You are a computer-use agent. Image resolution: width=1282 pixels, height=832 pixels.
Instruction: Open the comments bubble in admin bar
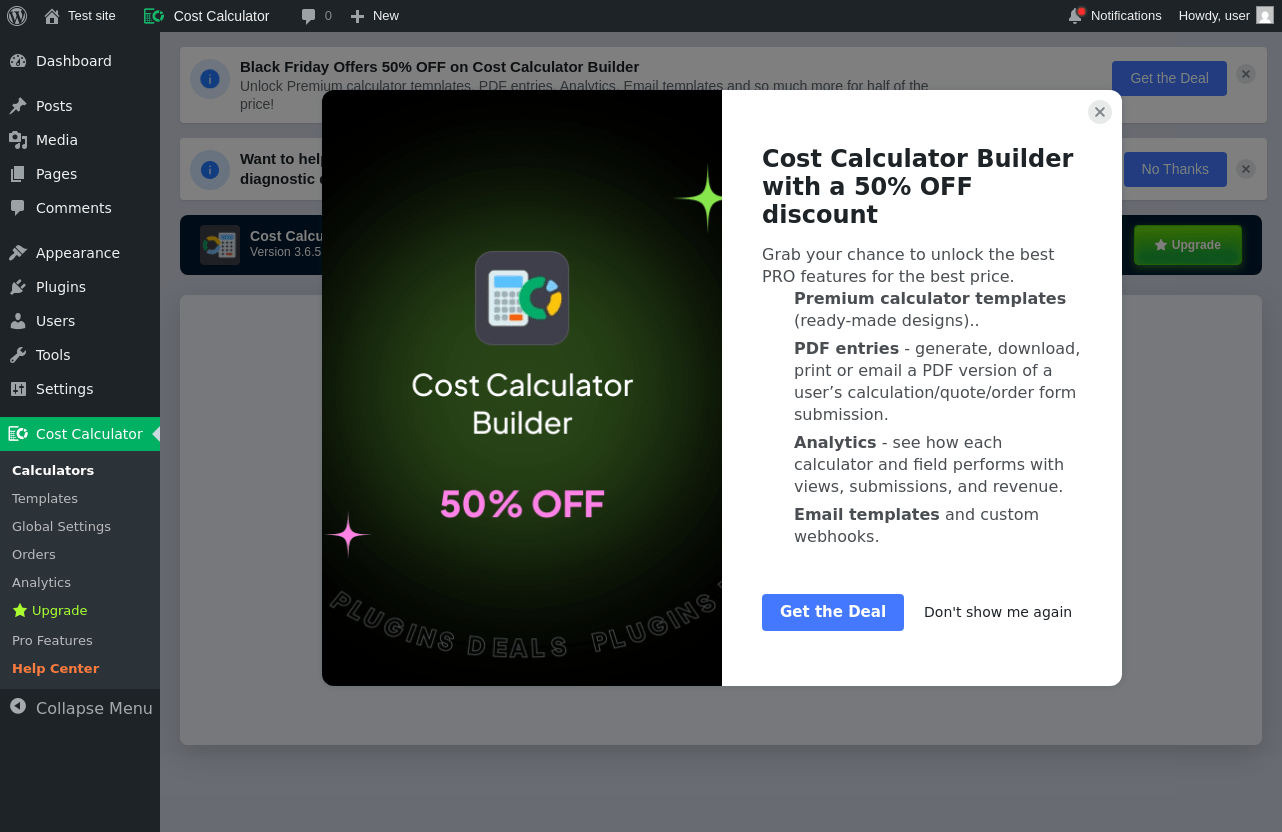tap(316, 16)
